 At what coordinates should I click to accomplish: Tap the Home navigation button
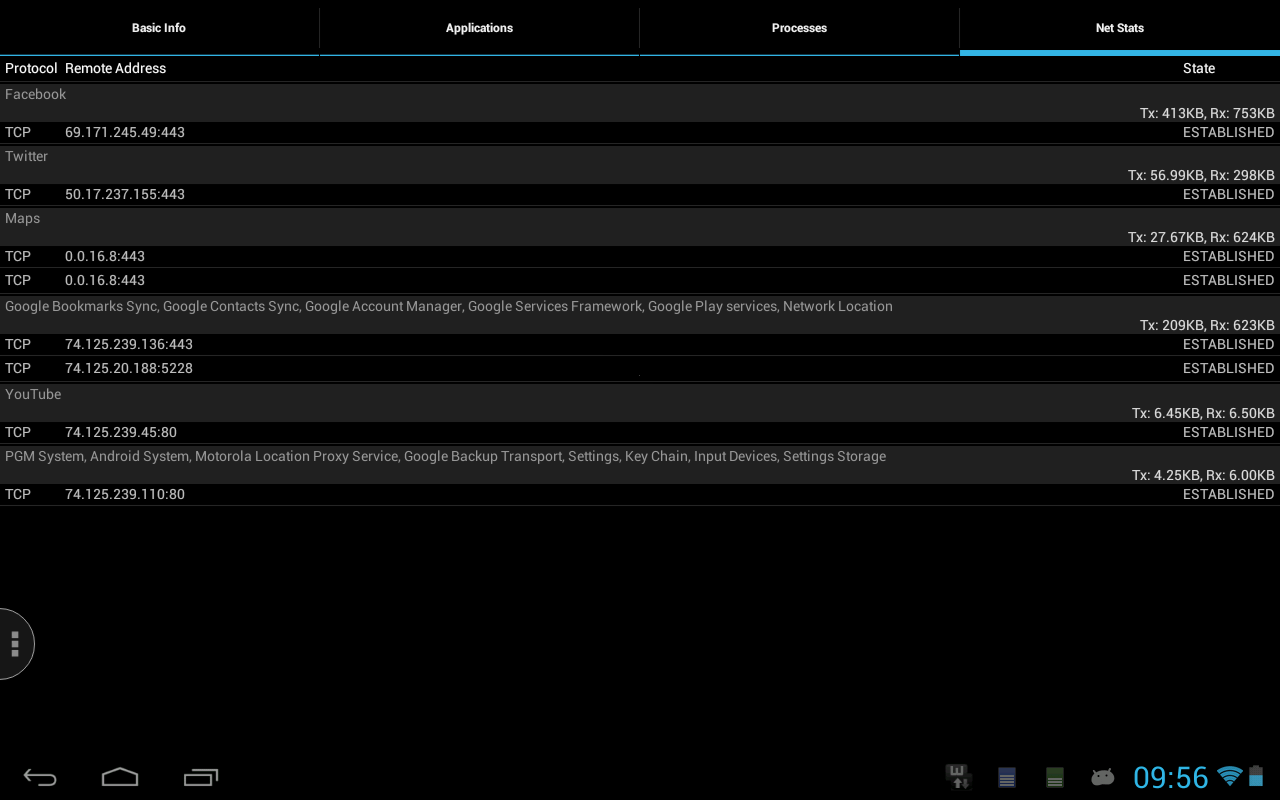119,776
